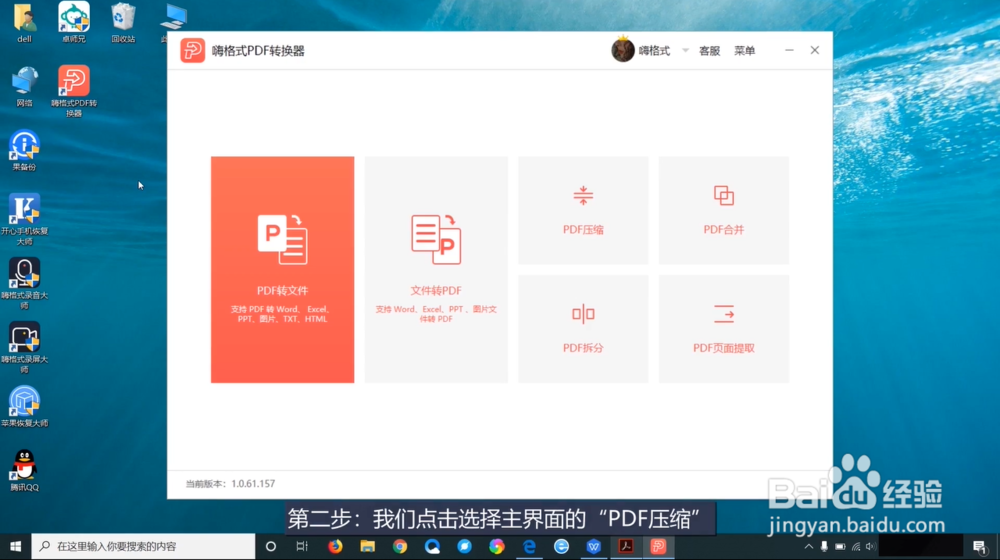Open Microsoft Edge from the taskbar
1000x560 pixels.
pos(529,547)
